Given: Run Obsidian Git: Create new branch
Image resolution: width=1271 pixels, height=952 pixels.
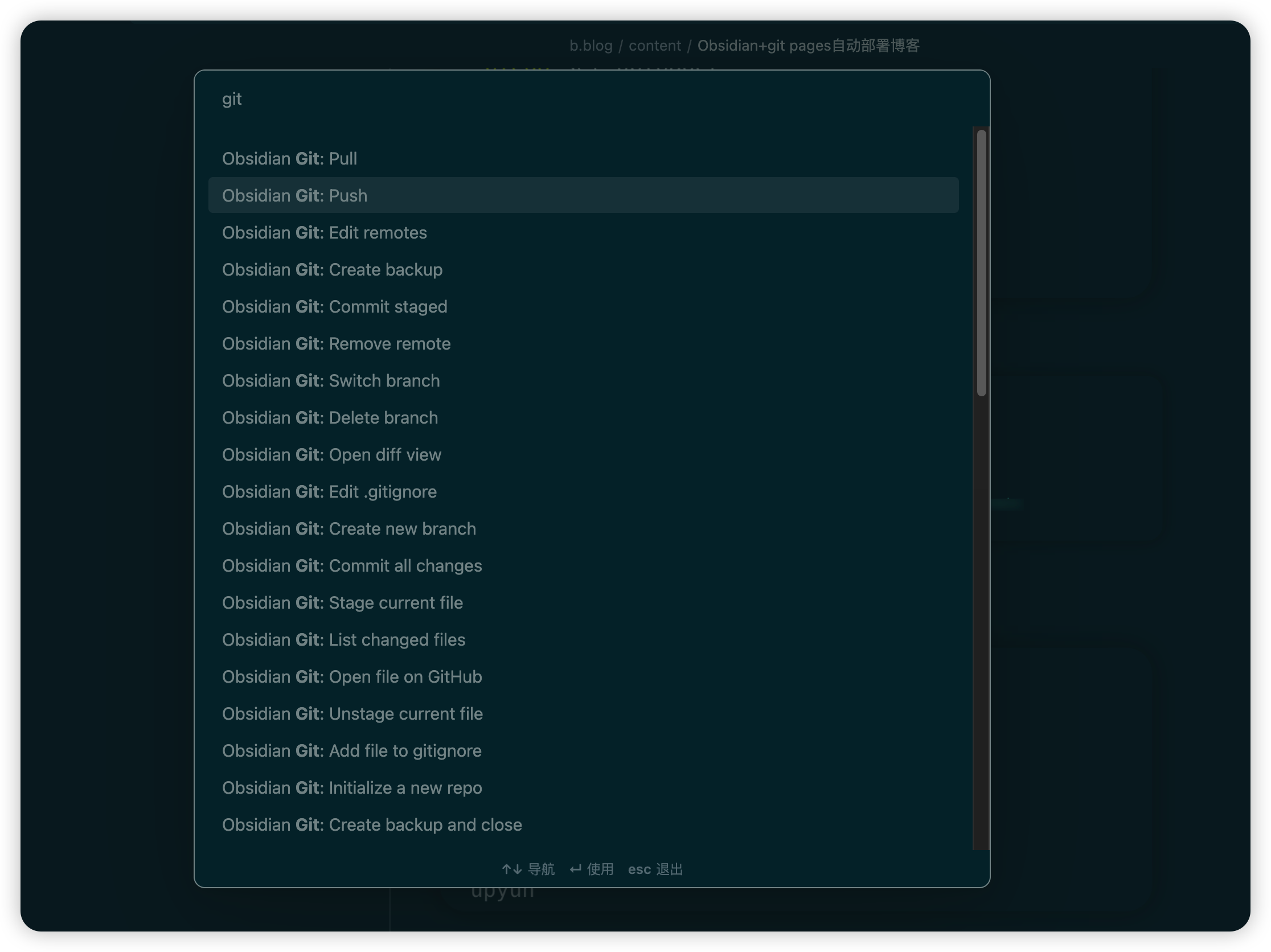Looking at the screenshot, I should (x=348, y=528).
